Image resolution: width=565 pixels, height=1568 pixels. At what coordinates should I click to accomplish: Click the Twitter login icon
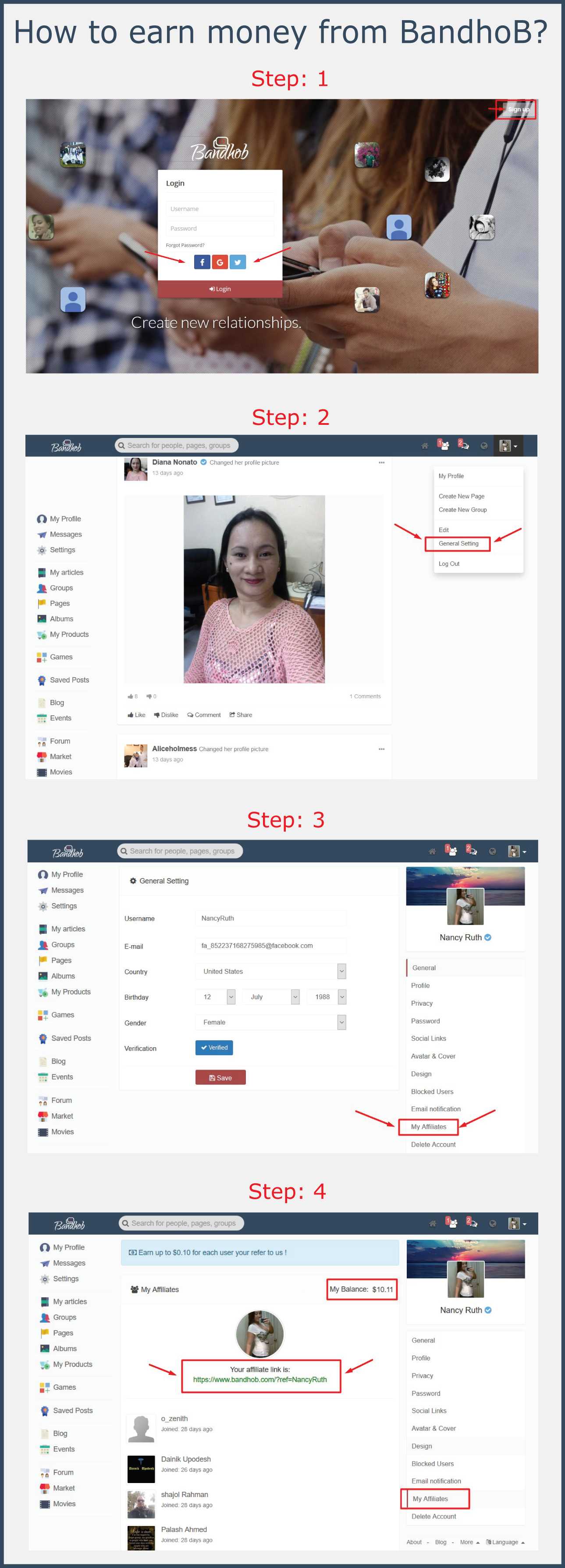click(238, 262)
